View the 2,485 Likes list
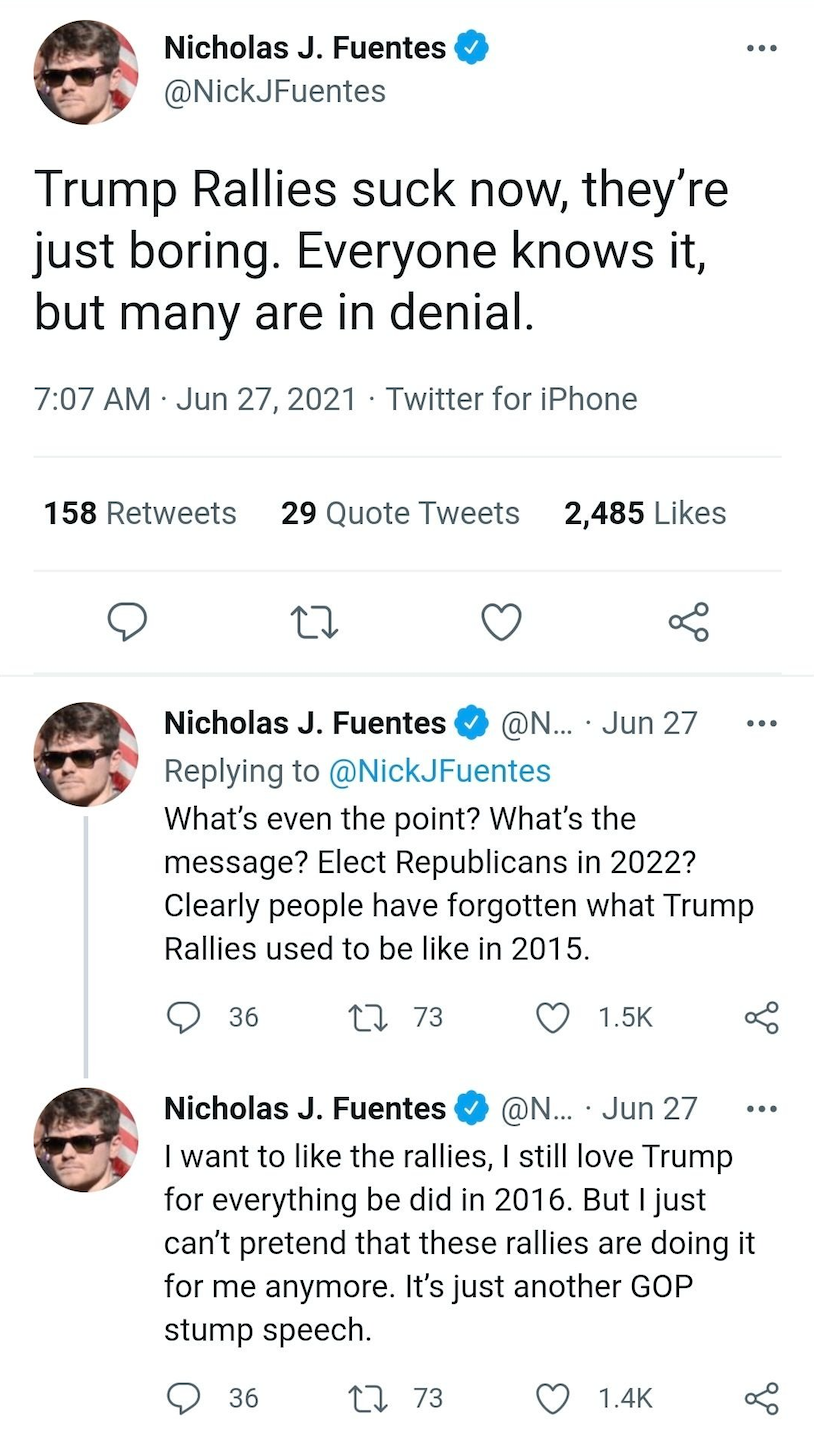The height and width of the screenshot is (1434, 814). (645, 513)
